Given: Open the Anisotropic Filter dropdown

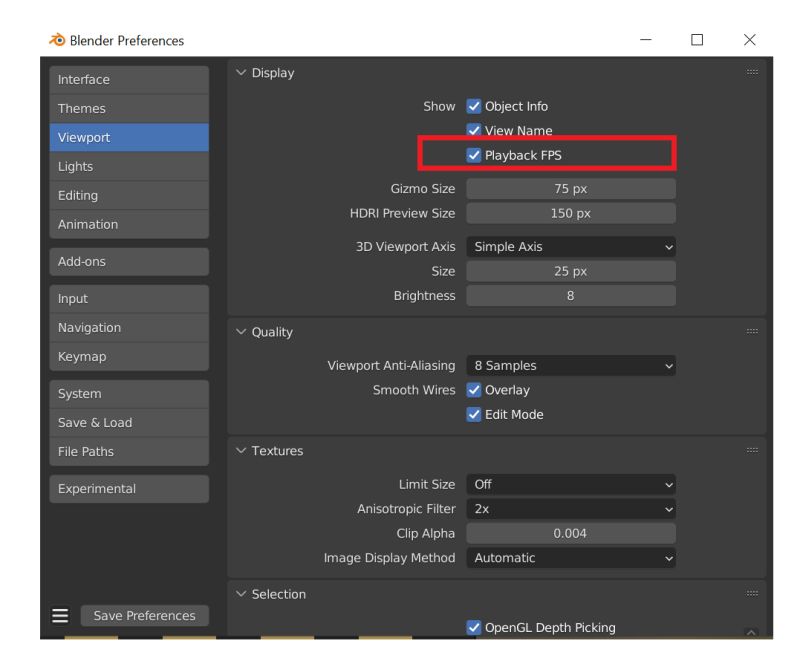Looking at the screenshot, I should [571, 509].
